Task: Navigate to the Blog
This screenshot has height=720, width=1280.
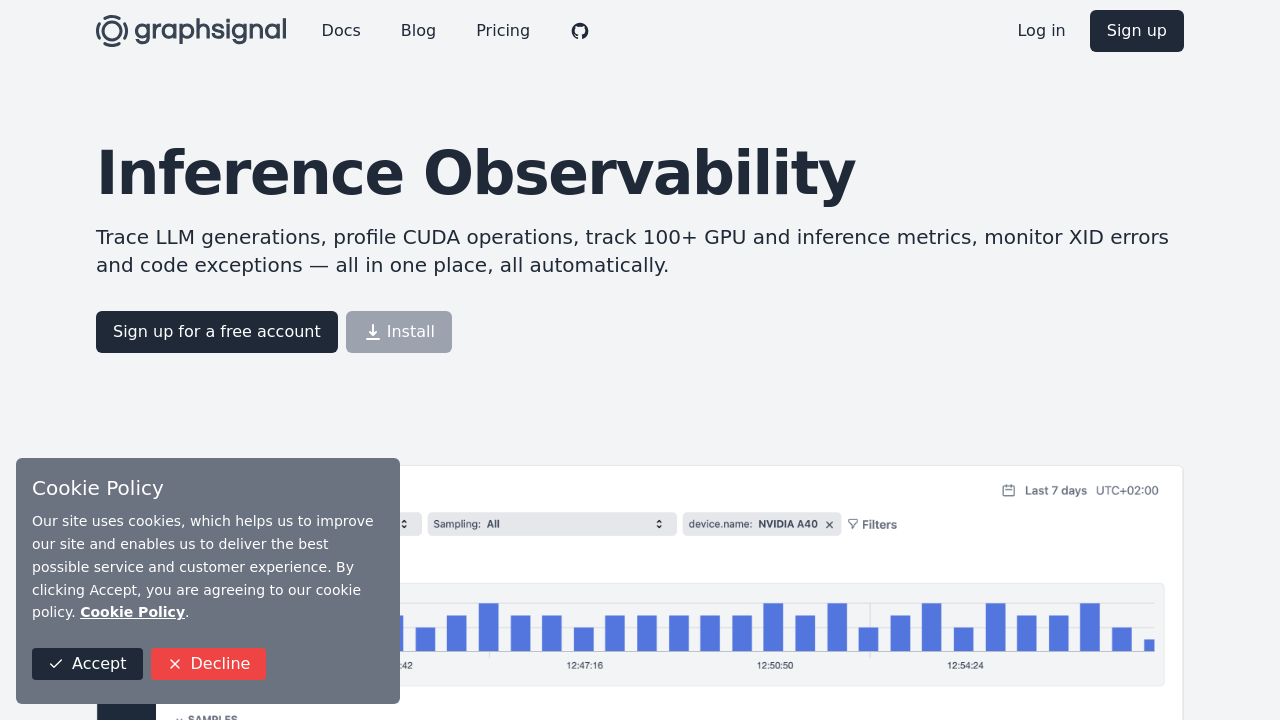Action: point(418,31)
